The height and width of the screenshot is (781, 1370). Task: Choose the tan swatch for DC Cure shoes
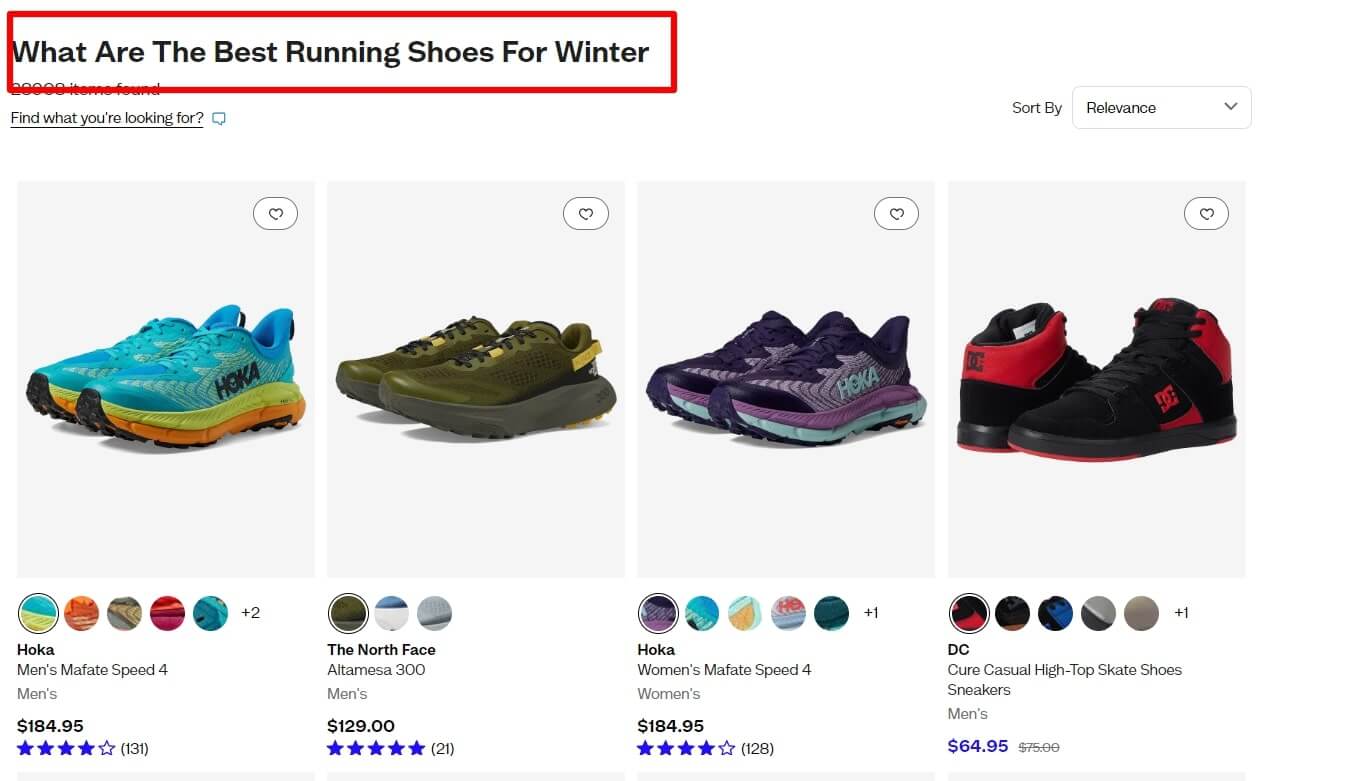click(1141, 613)
